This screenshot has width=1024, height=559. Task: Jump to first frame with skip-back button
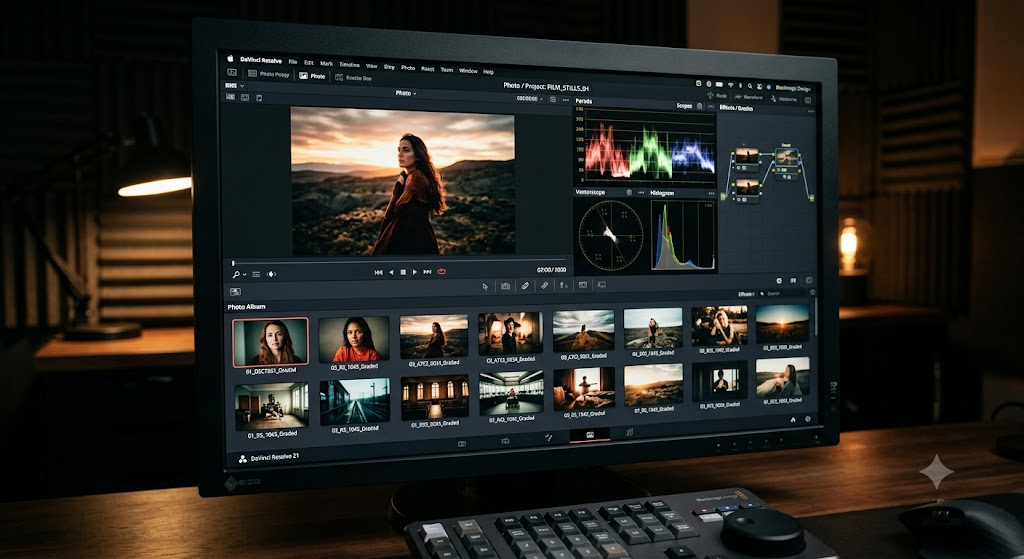coord(378,272)
